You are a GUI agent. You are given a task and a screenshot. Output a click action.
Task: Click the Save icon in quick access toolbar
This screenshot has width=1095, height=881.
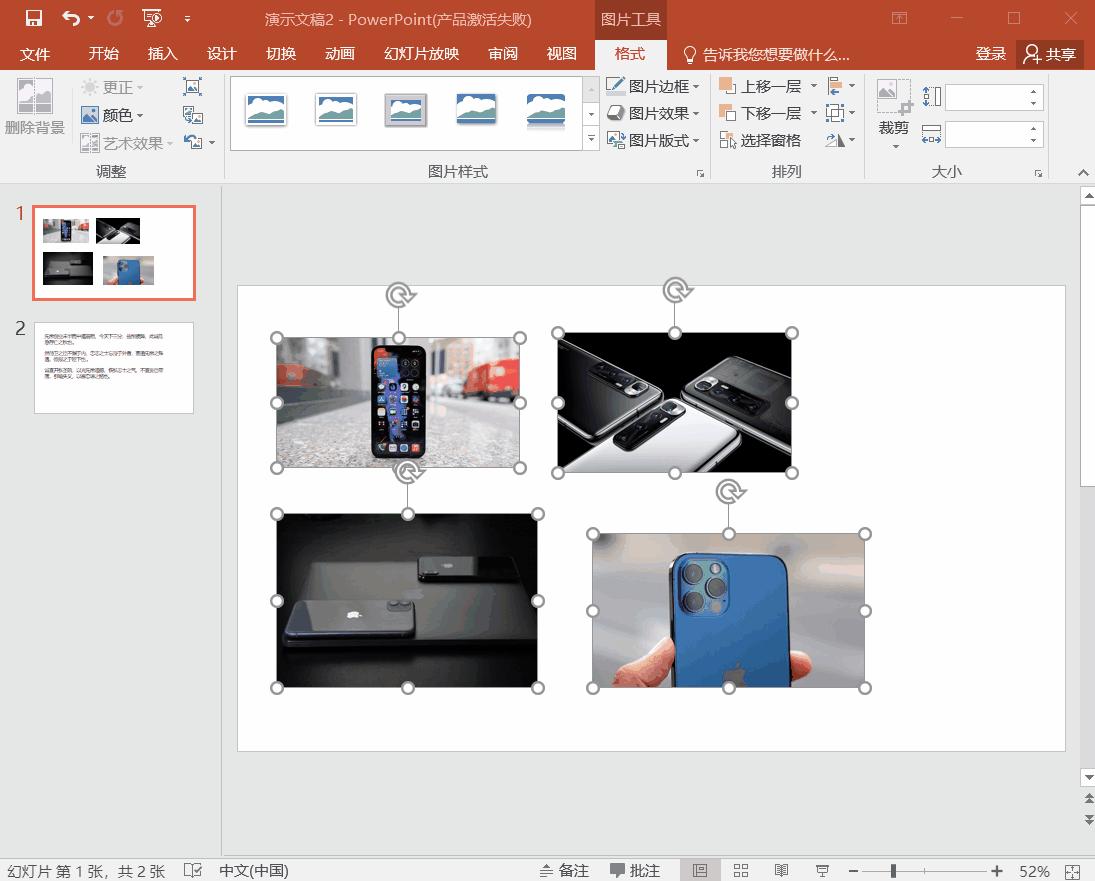point(34,18)
